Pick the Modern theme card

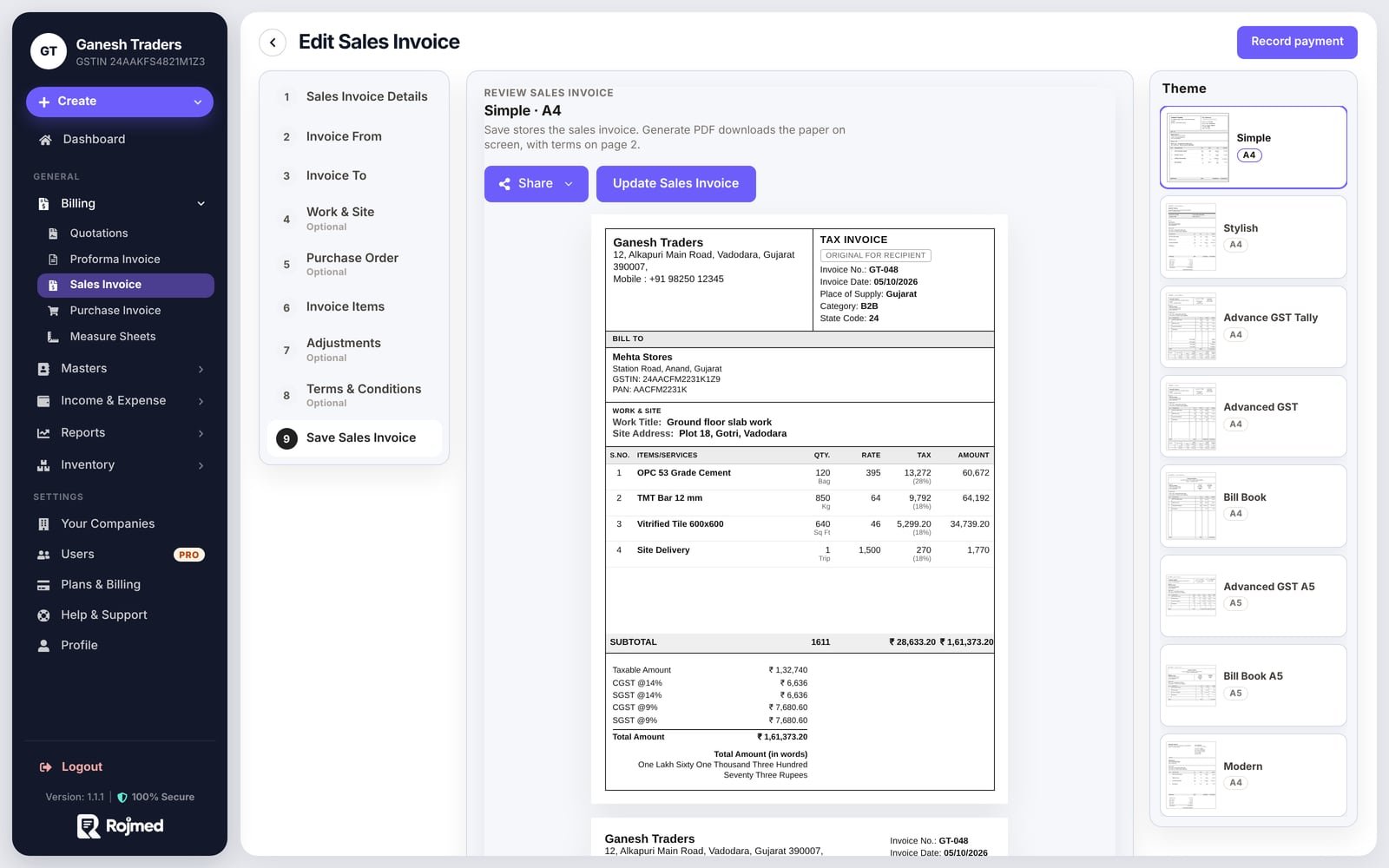click(x=1253, y=775)
